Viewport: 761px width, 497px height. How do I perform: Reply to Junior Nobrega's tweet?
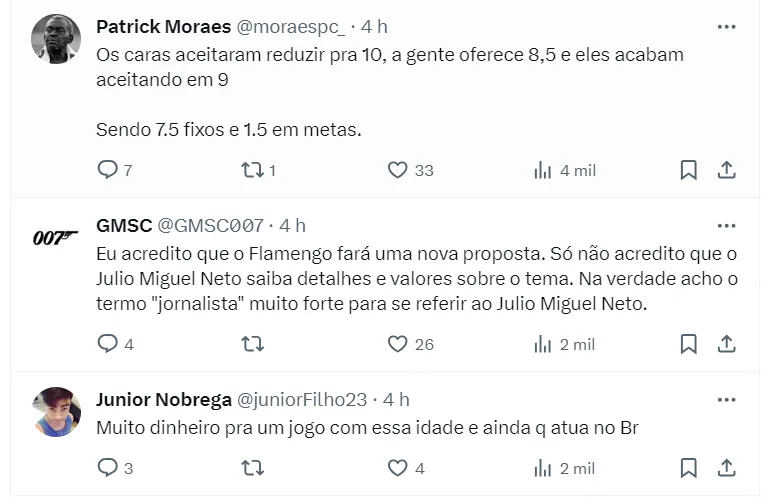[x=108, y=467]
